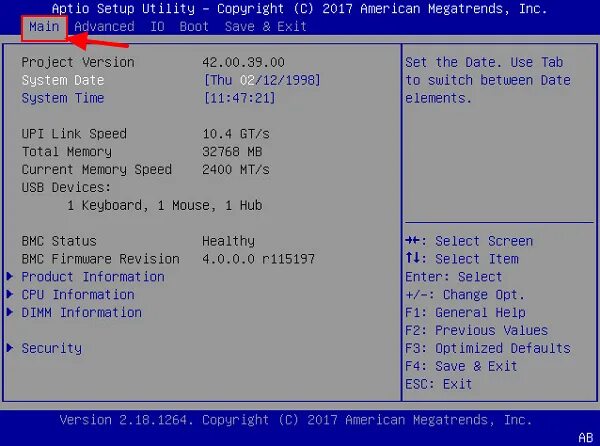Click the AB indicator in bottom corner
Viewport: 600px width, 446px height.
585,438
